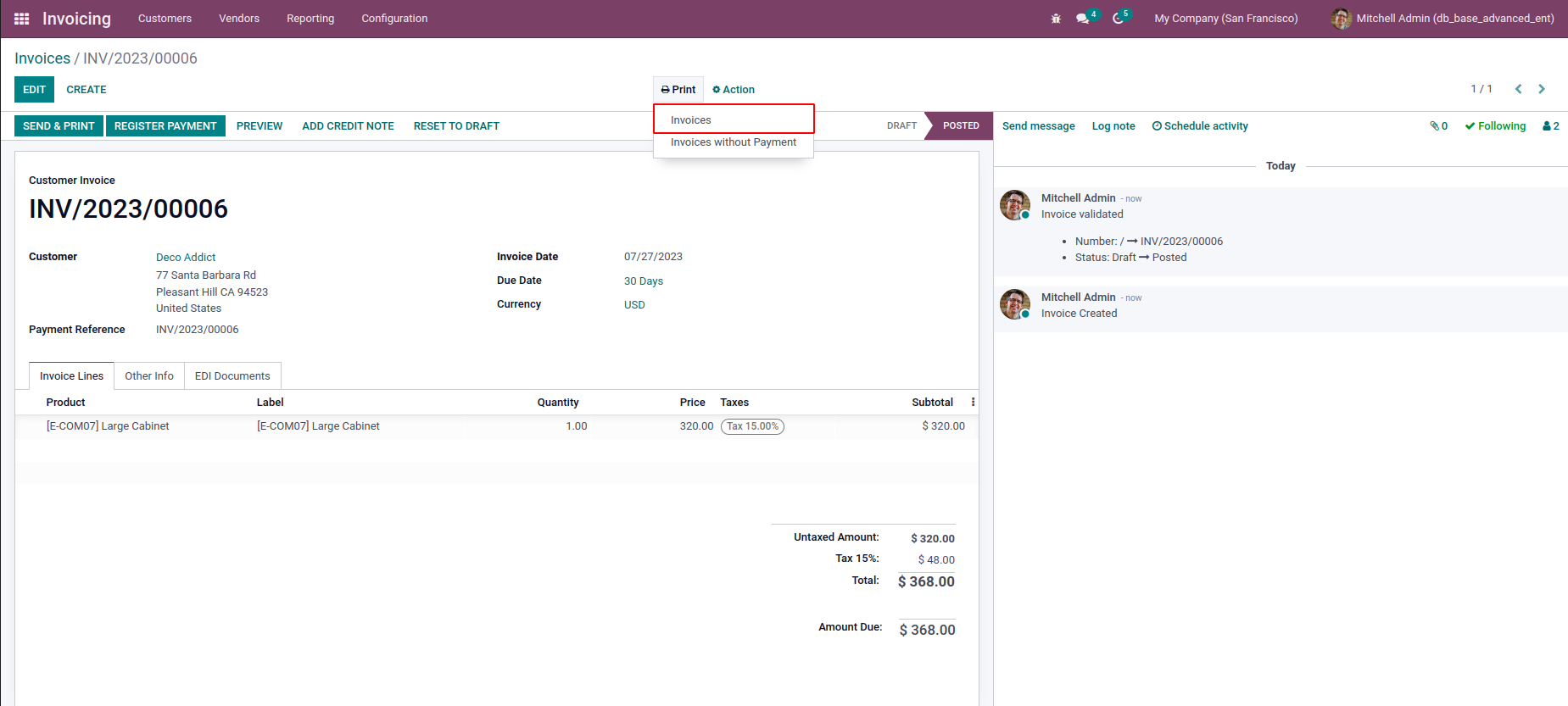Click the debug bug icon
Image resolution: width=1568 pixels, height=706 pixels.
[1056, 19]
